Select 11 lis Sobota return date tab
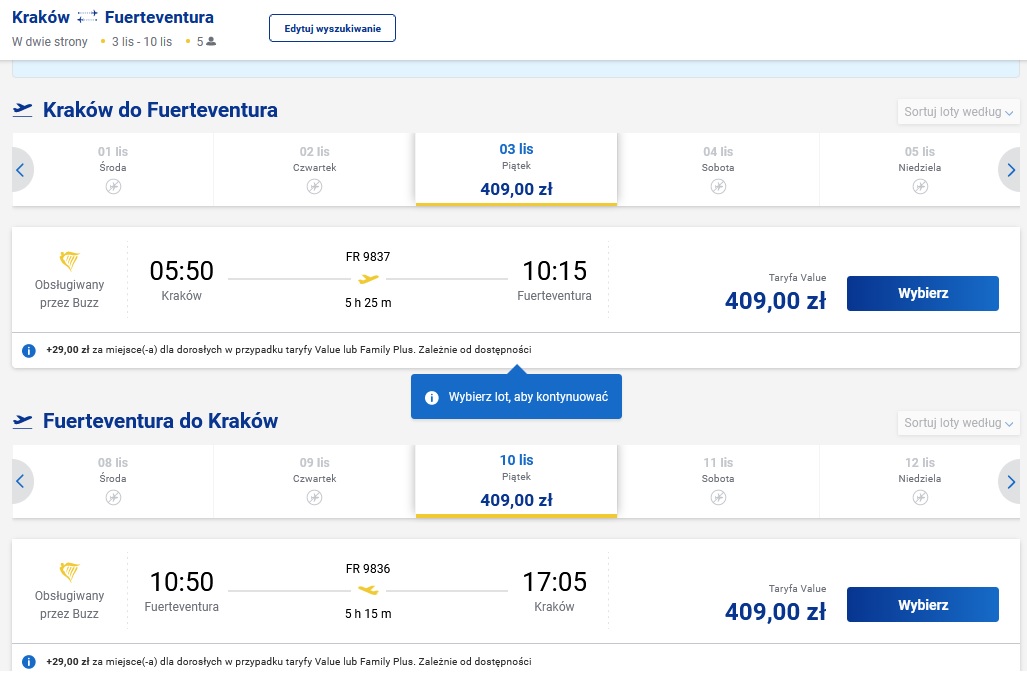This screenshot has width=1027, height=696. tap(718, 481)
